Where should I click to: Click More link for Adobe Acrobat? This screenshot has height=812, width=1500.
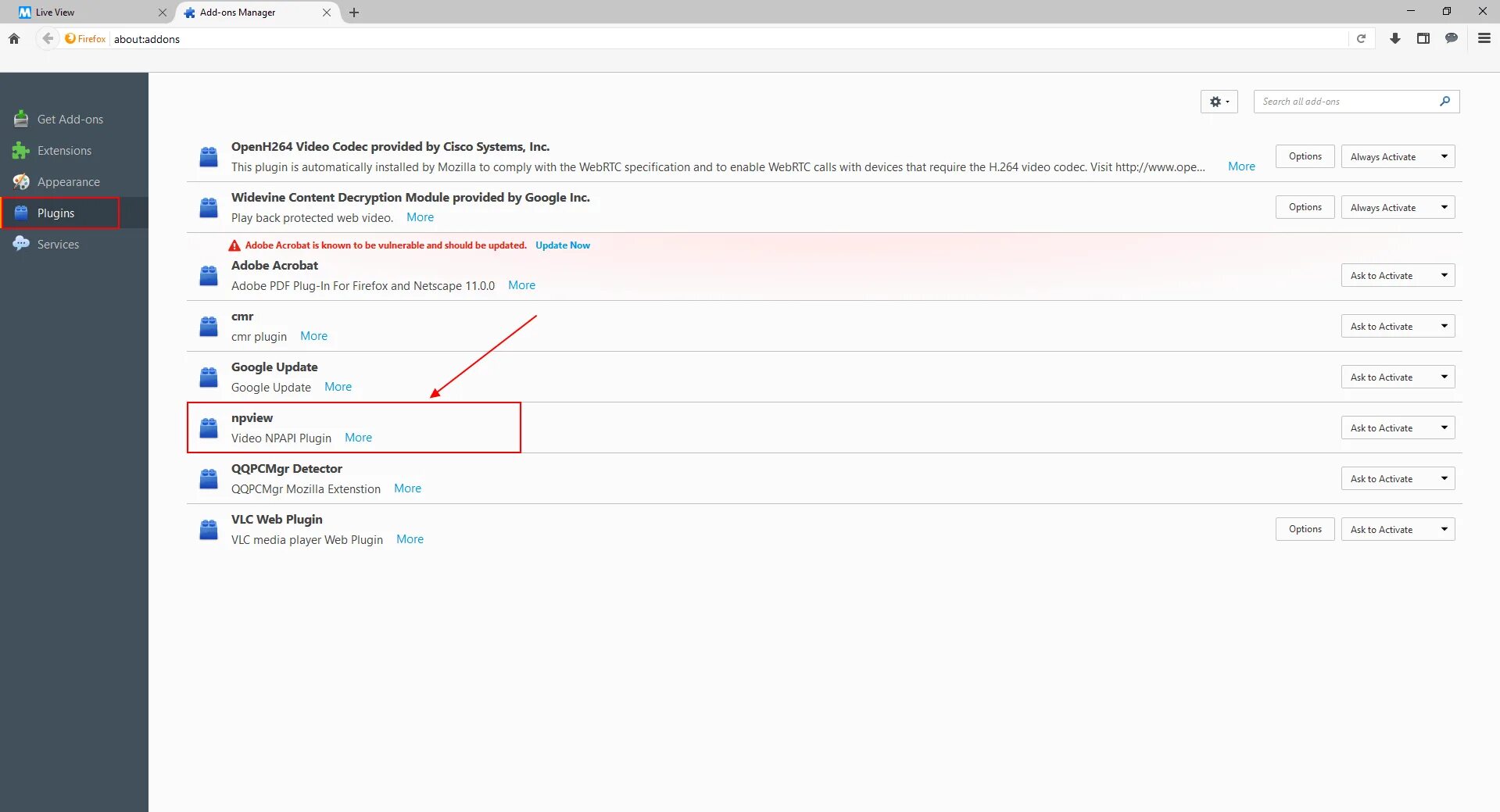point(521,285)
